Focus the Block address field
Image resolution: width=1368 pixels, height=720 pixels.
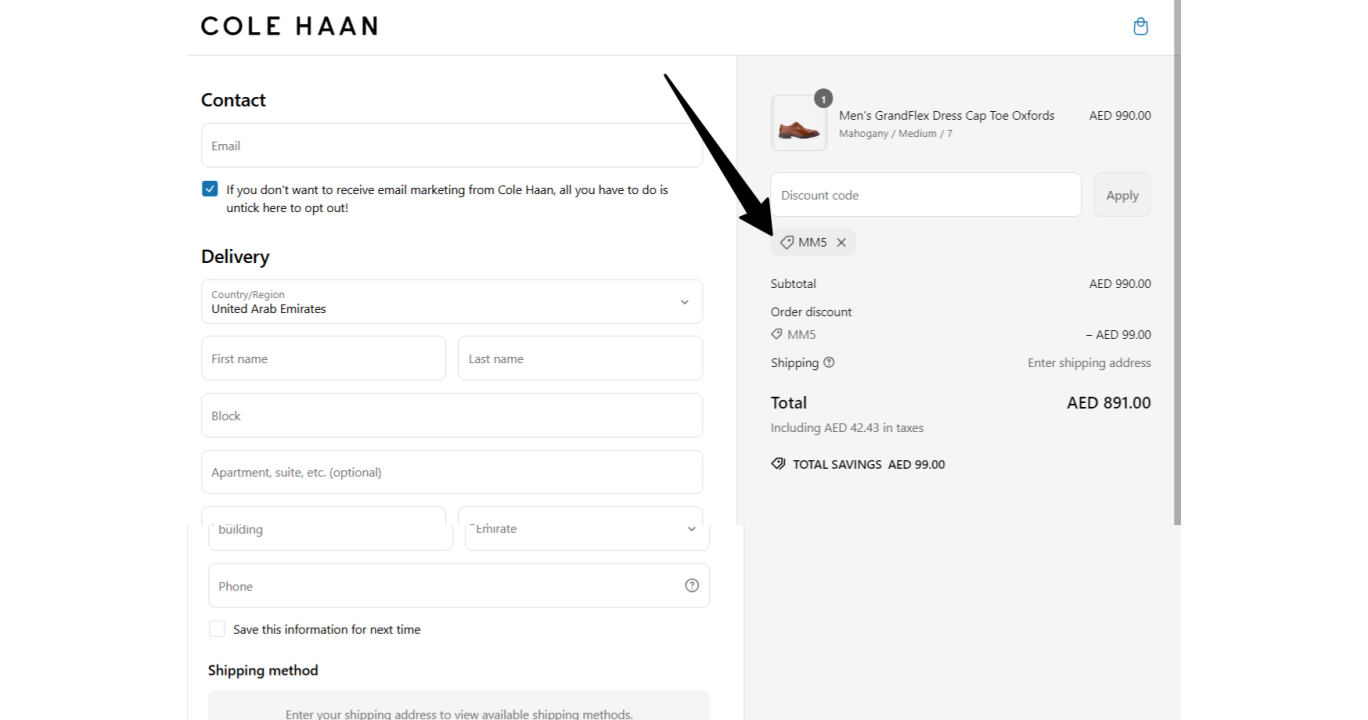[x=452, y=416]
